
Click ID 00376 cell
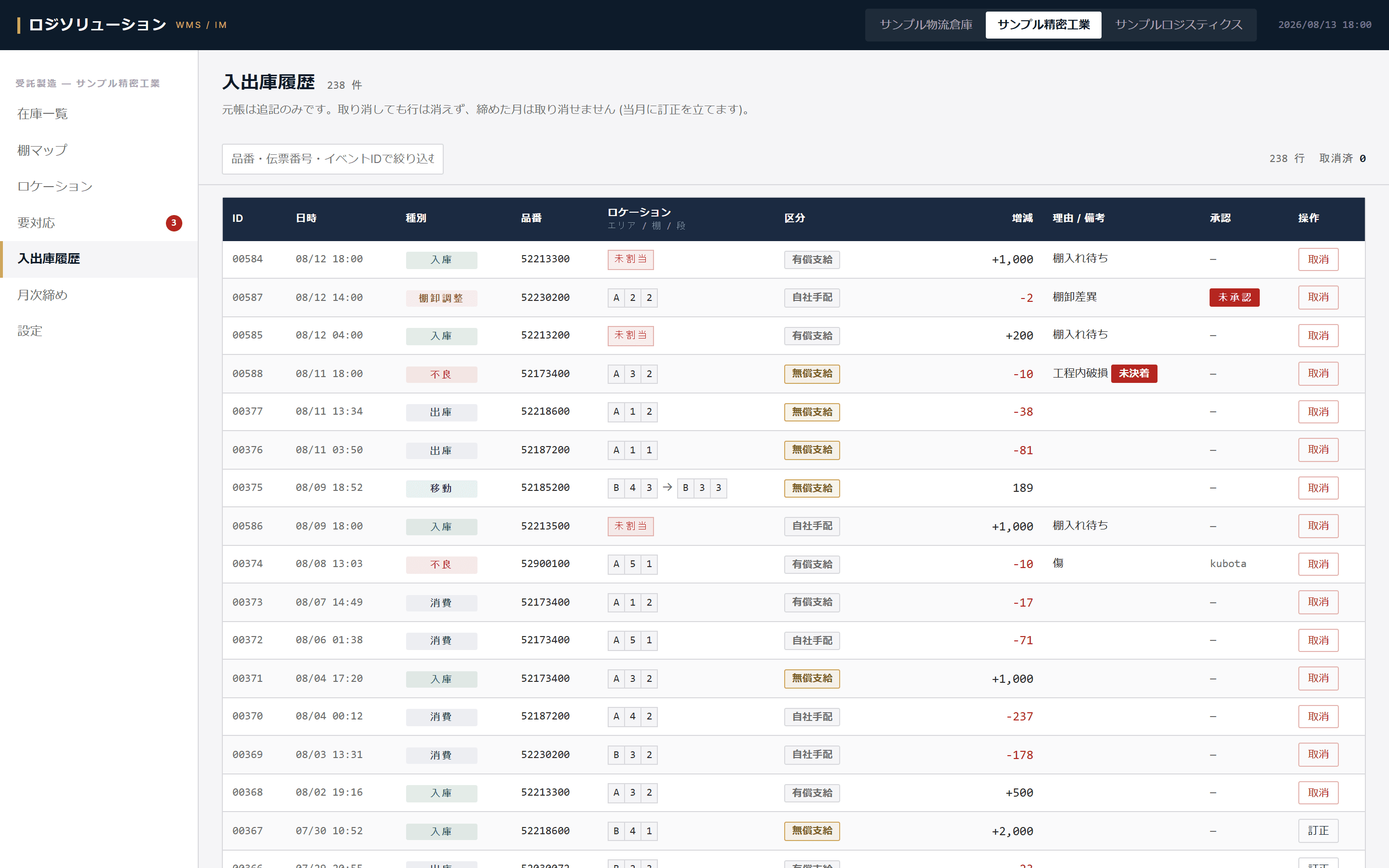tap(247, 450)
